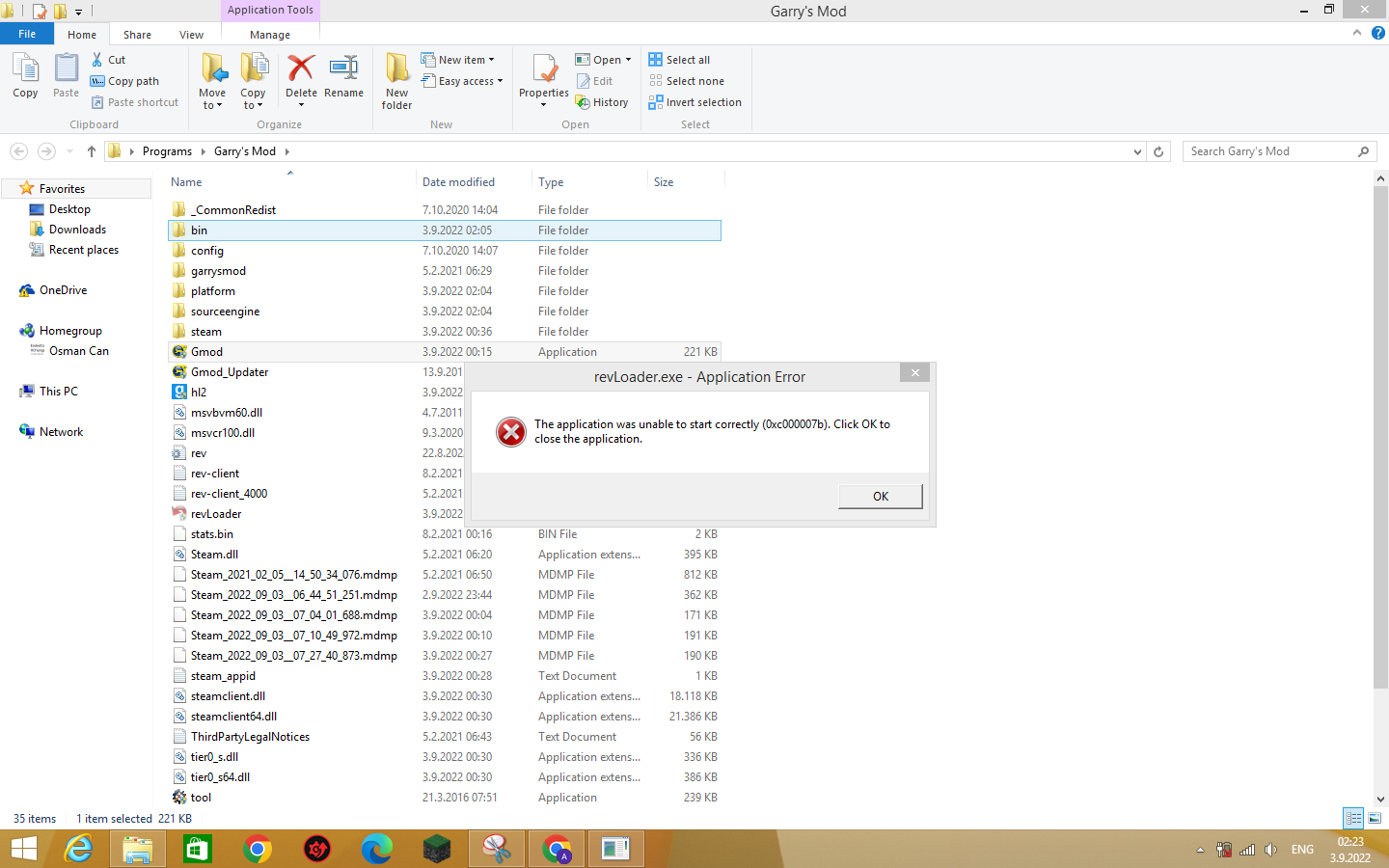Switch to the Share ribbon tab
The width and height of the screenshot is (1389, 868).
[137, 35]
